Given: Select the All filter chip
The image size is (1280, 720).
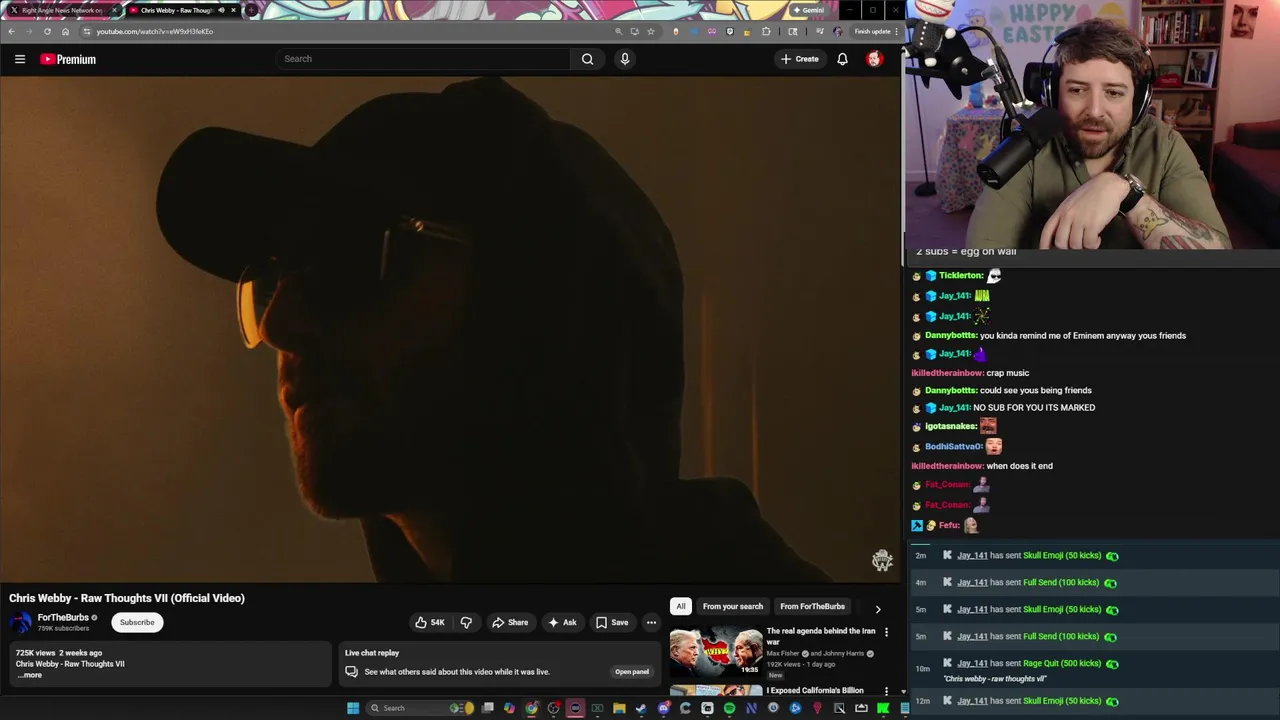Looking at the screenshot, I should coord(681,606).
